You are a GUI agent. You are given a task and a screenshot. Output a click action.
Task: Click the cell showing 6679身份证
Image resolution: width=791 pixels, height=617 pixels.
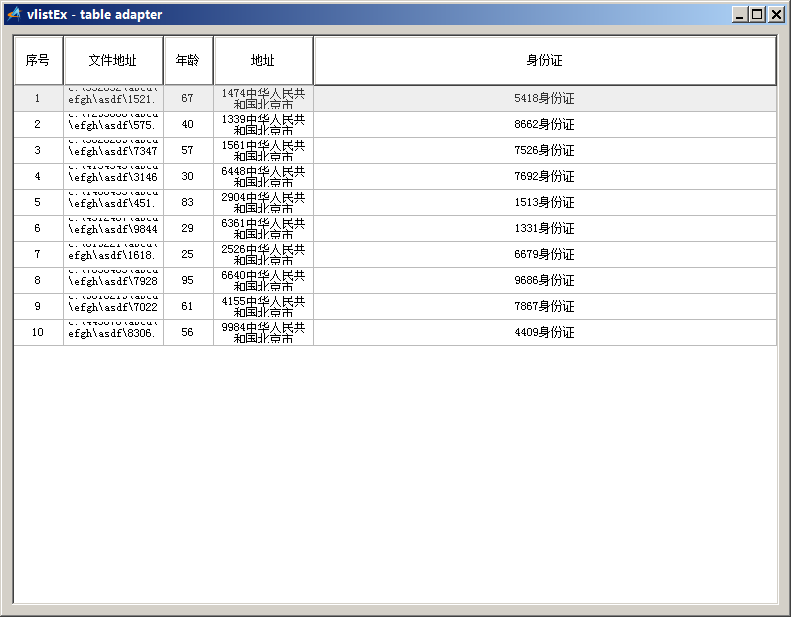click(x=545, y=255)
